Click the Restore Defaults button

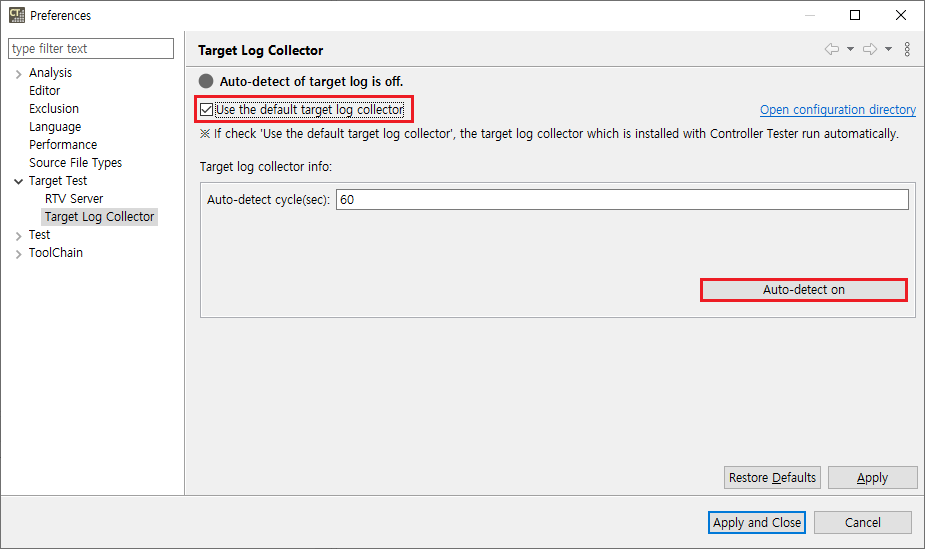pyautogui.click(x=772, y=478)
